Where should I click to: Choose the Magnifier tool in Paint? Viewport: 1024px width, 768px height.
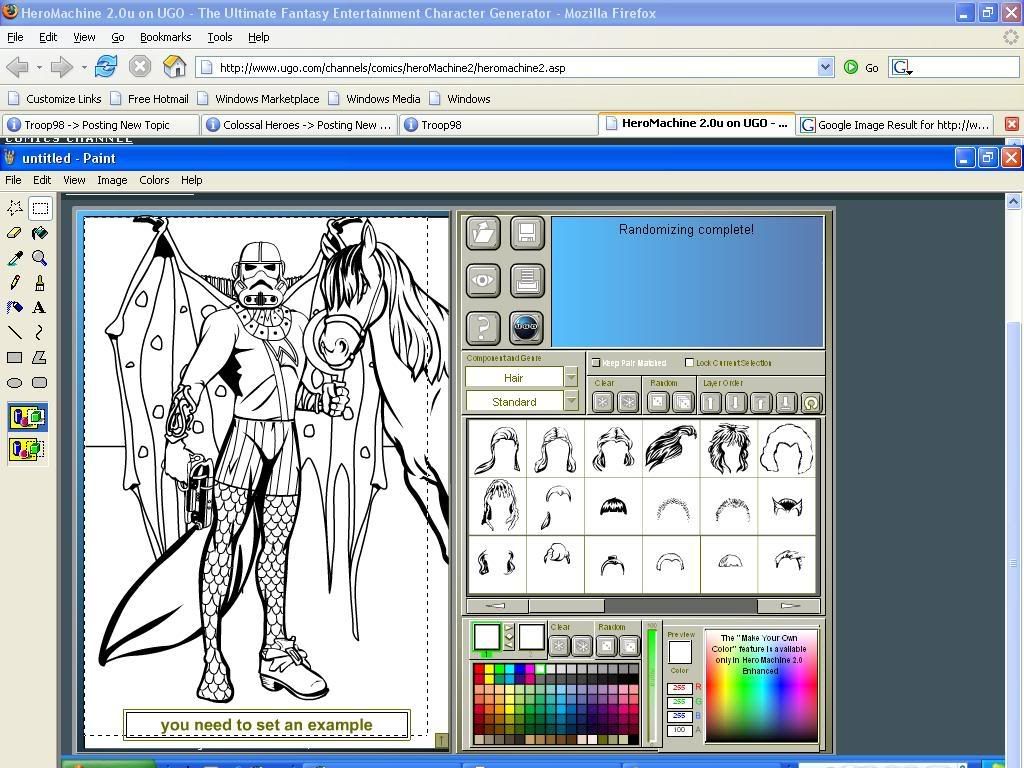[40, 258]
